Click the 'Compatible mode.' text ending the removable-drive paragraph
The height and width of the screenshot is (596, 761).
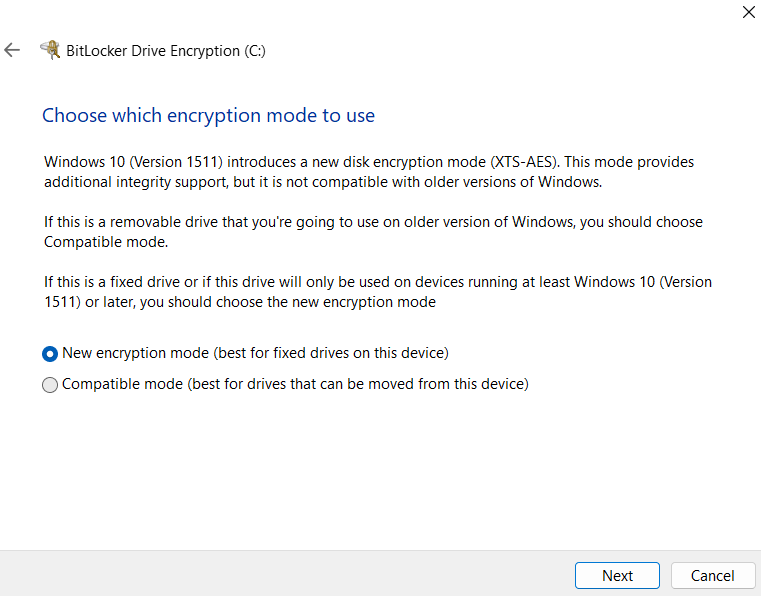click(106, 242)
